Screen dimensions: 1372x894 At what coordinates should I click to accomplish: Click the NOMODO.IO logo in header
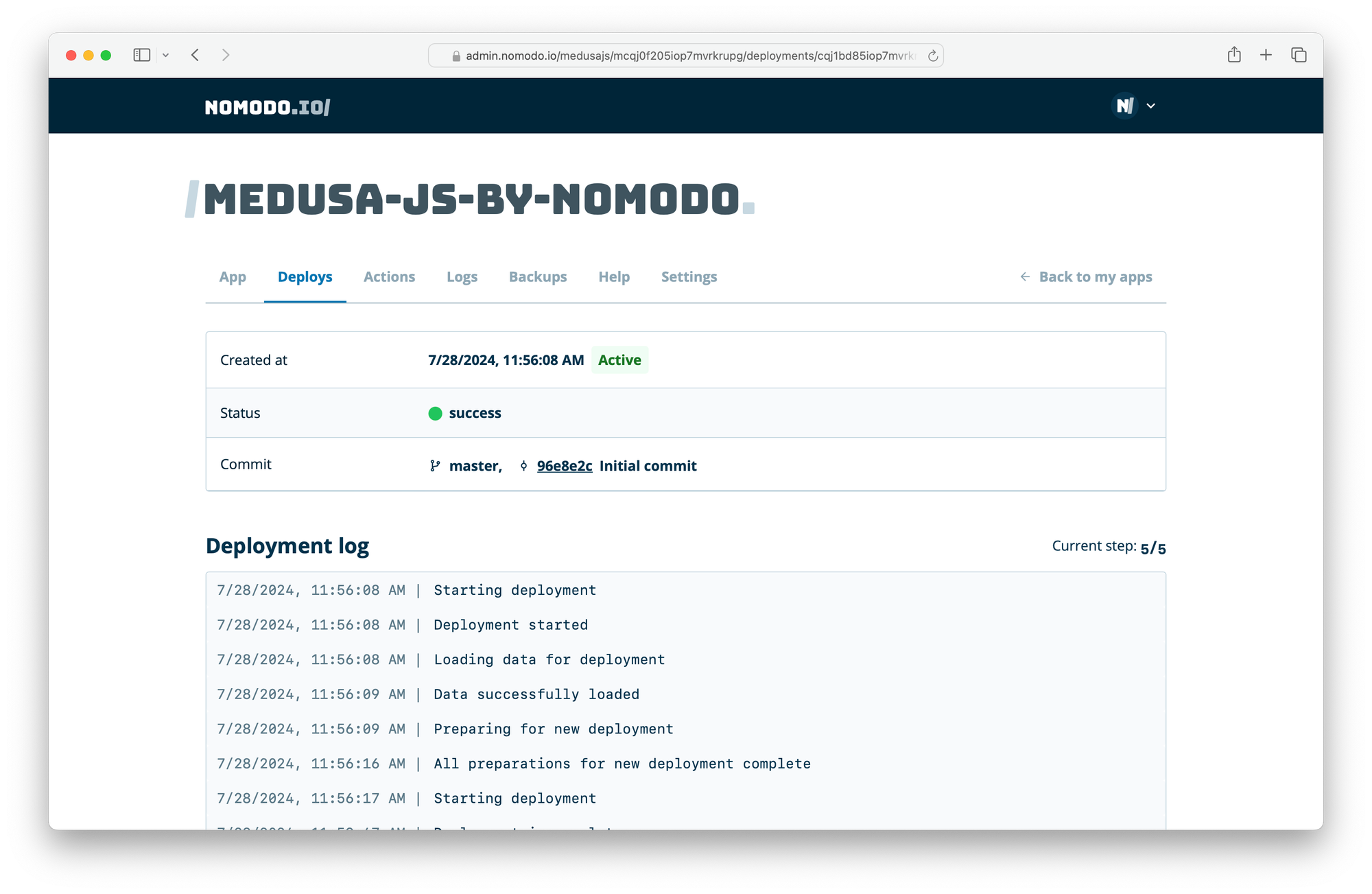pos(268,107)
